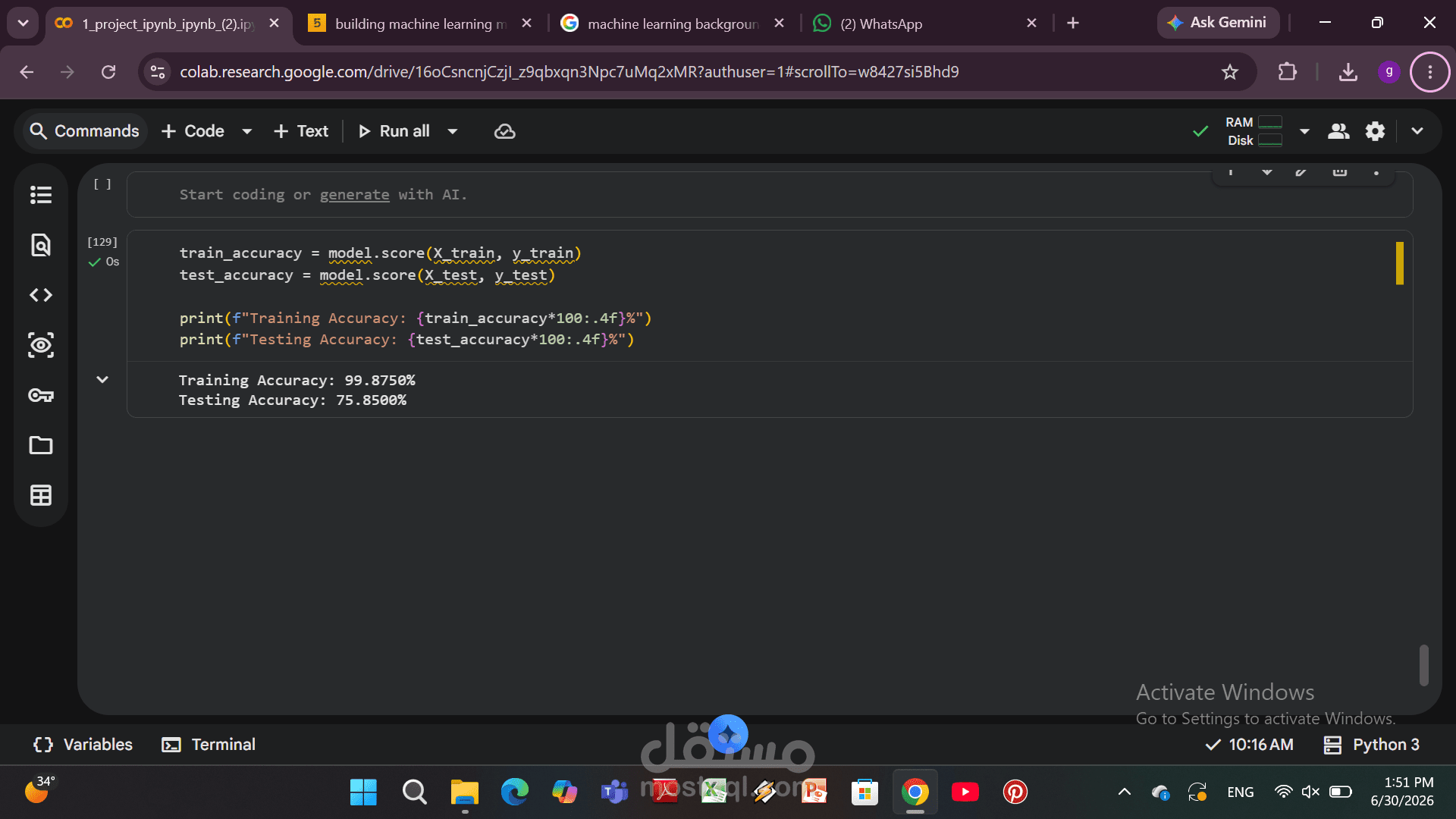Screen dimensions: 1456x819
Task: Open the browser Extensions puzzle icon
Action: [x=1287, y=72]
